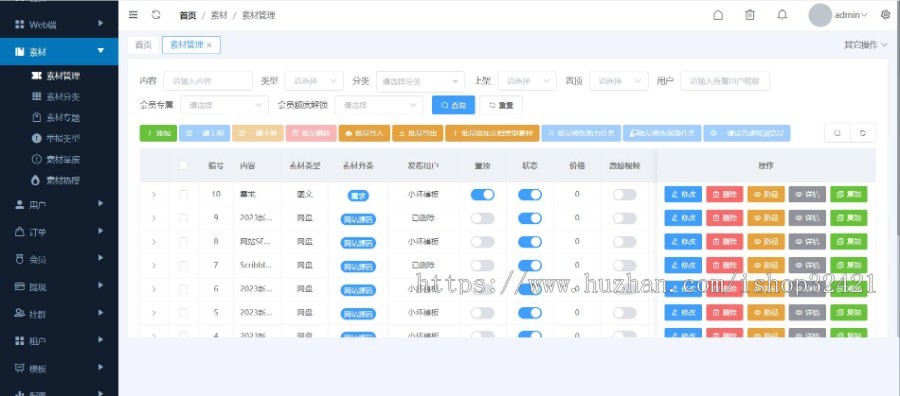Screen dimensions: 900x396
Task: Expand the 提现 sidebar menu
Action: tap(59, 286)
